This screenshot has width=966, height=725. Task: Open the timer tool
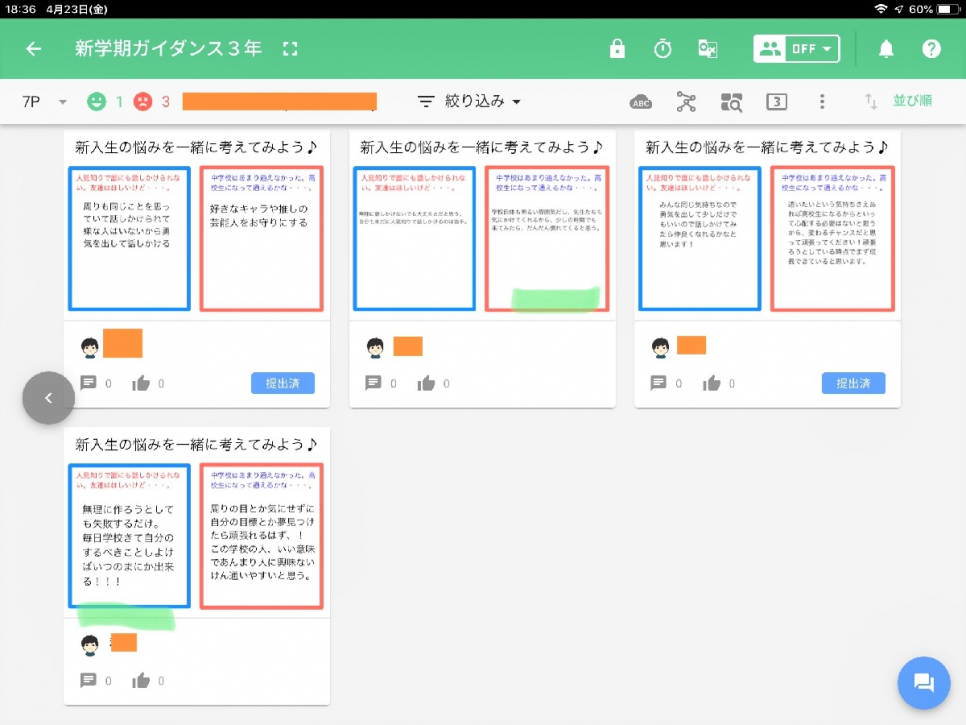tap(662, 49)
